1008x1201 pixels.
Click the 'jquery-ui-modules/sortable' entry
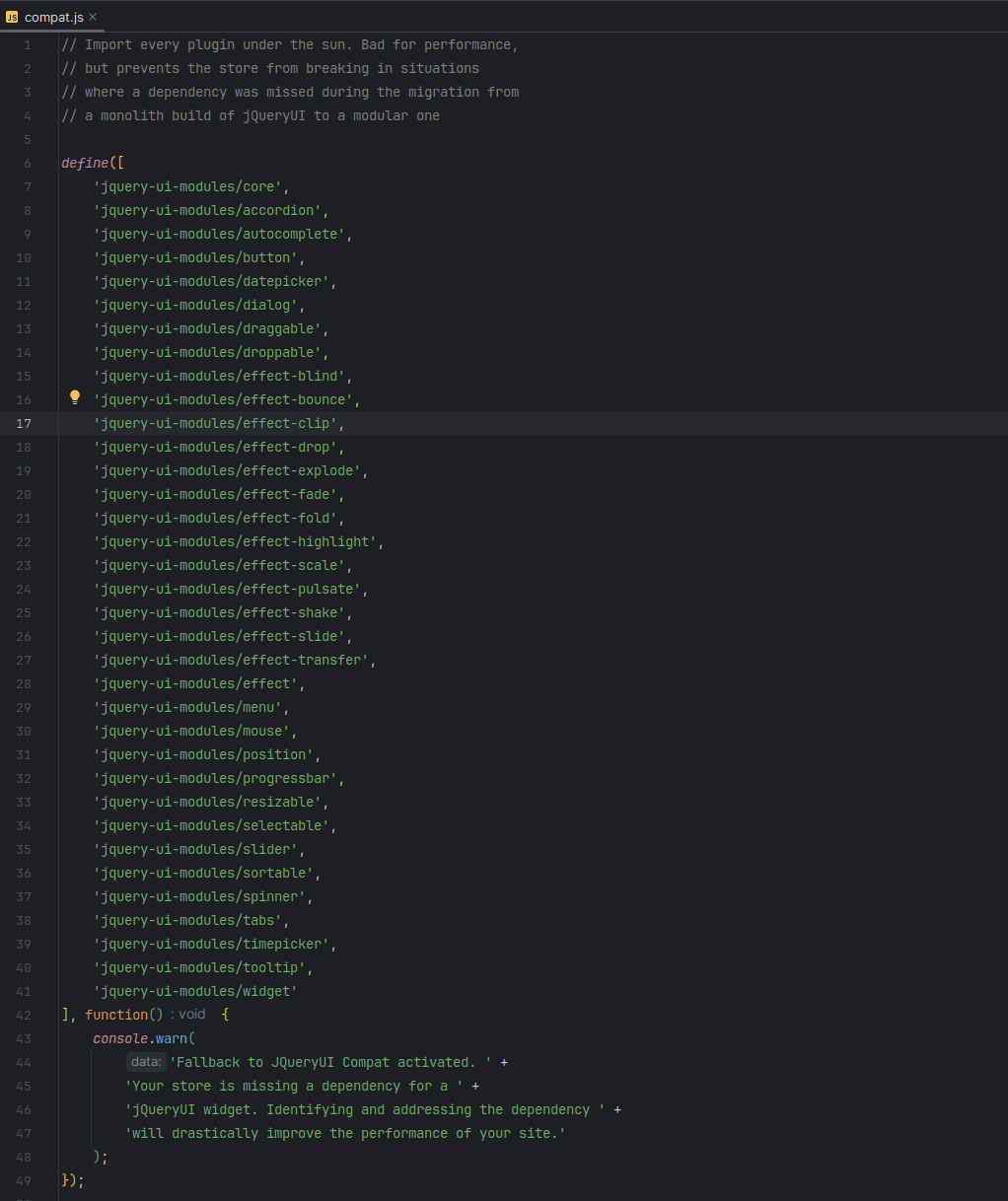coord(203,872)
